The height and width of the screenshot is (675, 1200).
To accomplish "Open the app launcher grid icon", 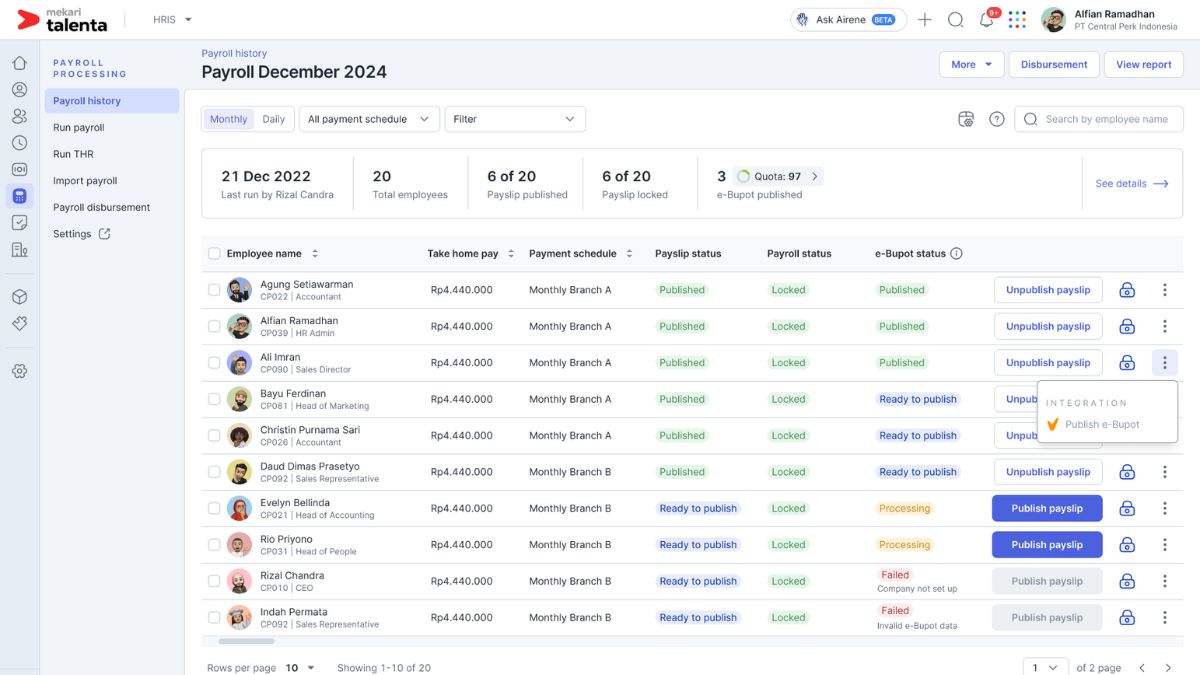I will (1017, 20).
